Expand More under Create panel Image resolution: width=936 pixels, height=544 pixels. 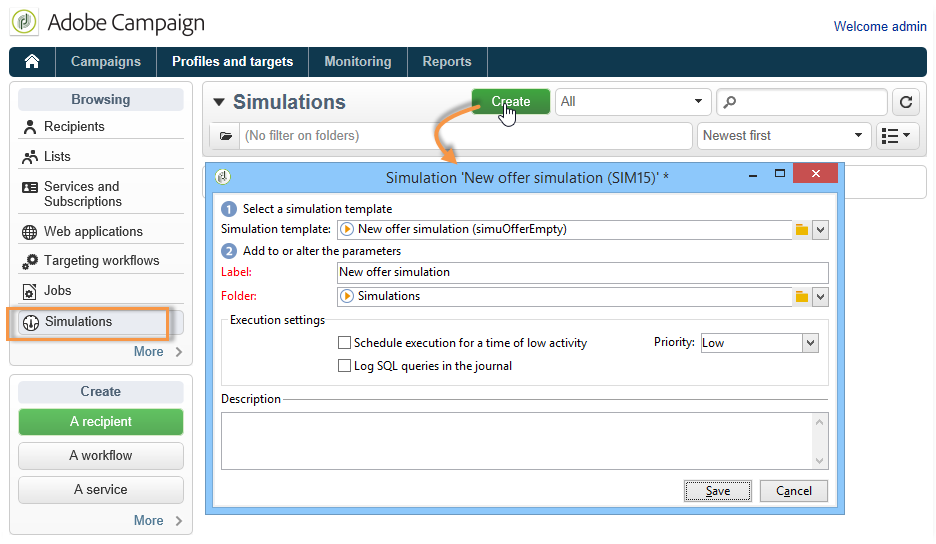coord(158,521)
